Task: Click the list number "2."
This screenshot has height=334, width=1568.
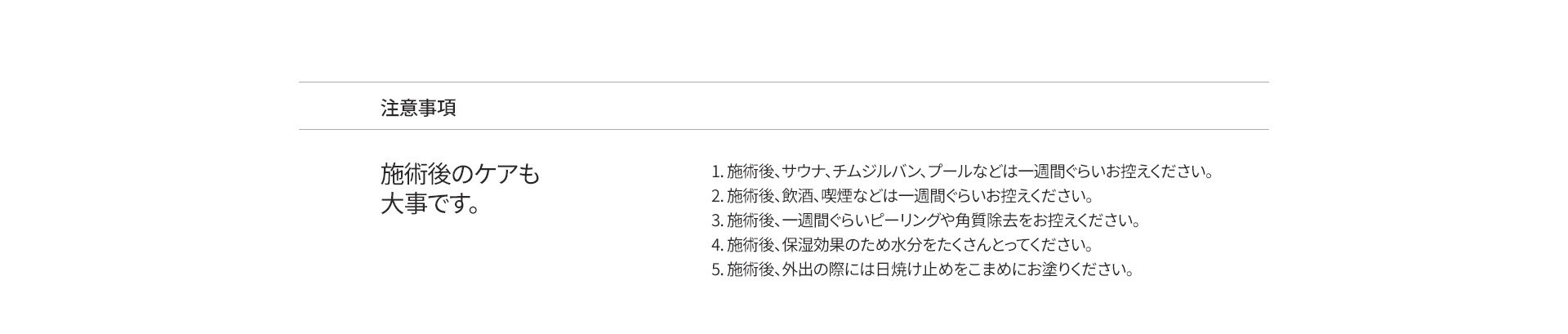Action: [x=717, y=196]
